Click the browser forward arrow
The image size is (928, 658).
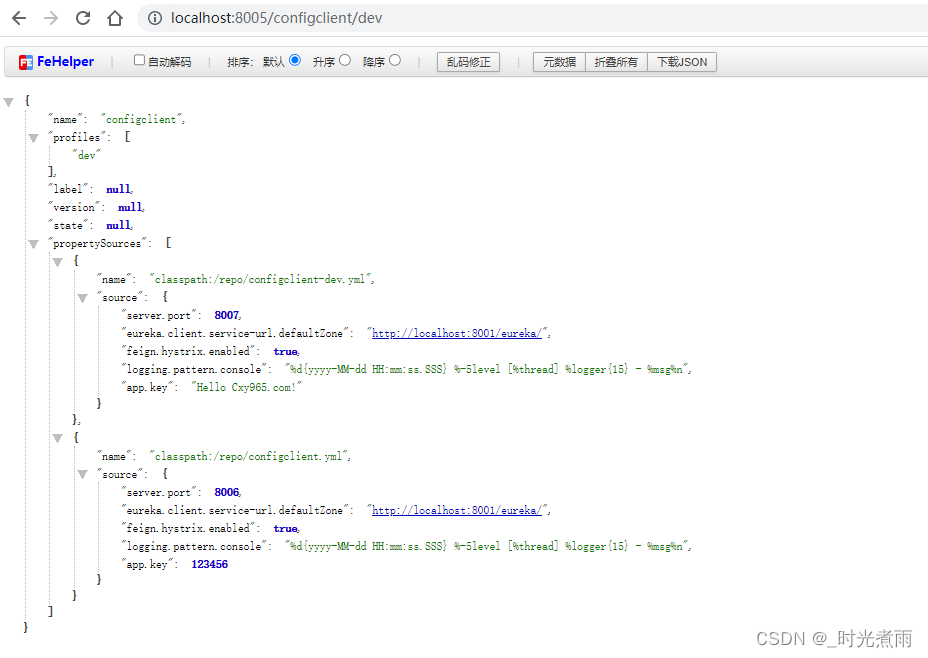click(51, 18)
